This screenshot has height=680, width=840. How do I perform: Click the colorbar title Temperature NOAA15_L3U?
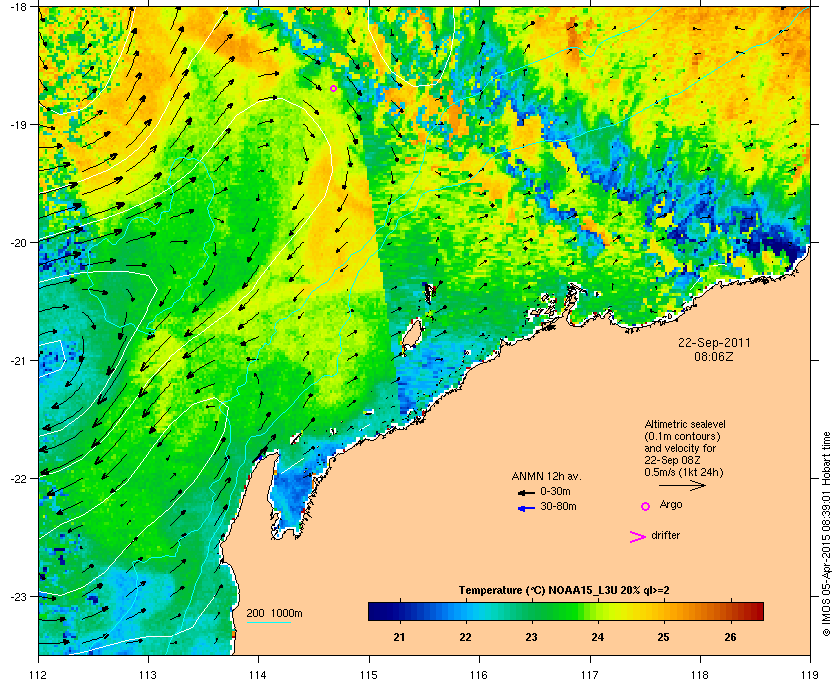[x=564, y=591]
